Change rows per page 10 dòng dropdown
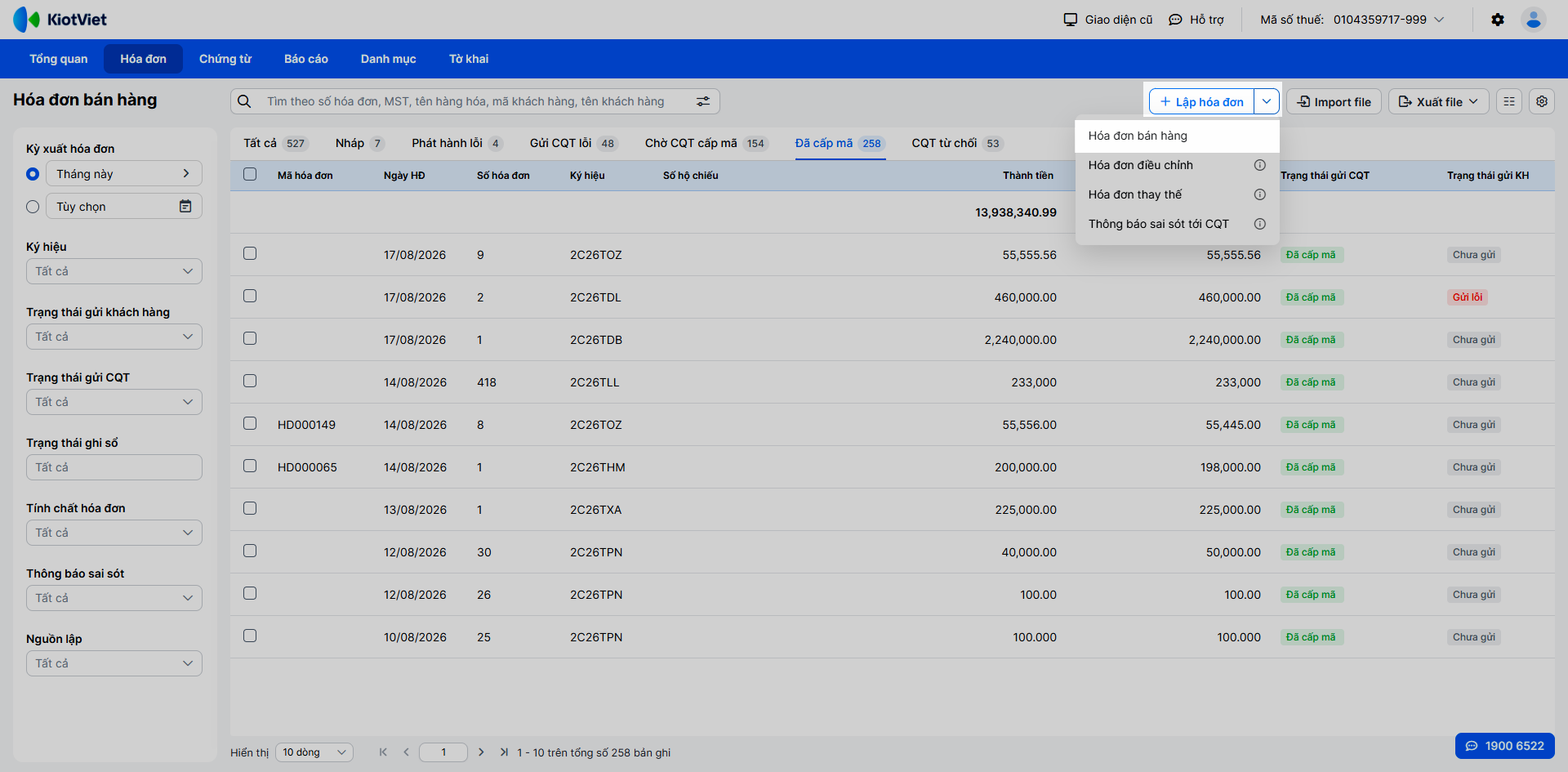1568x772 pixels. (314, 752)
